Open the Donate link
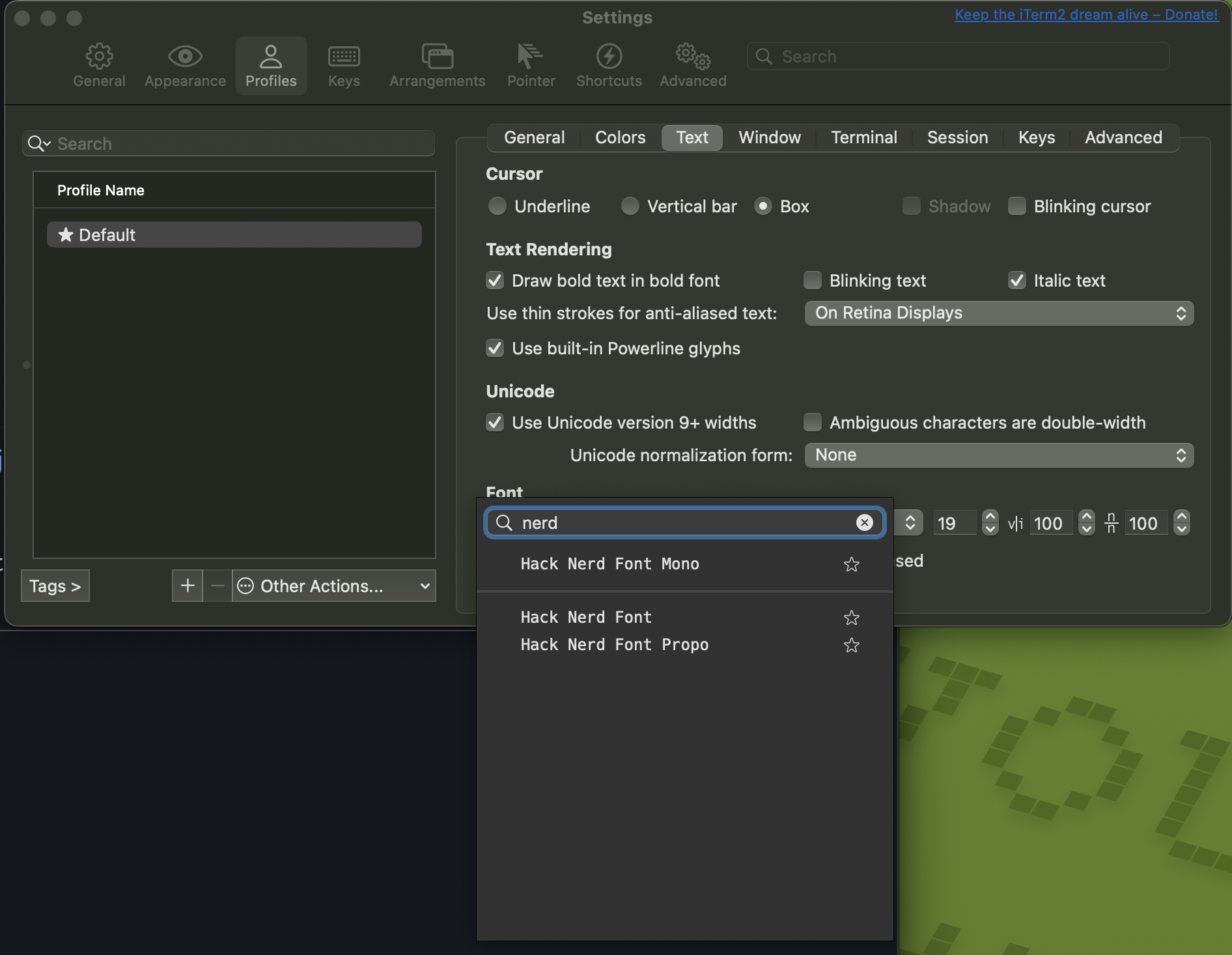Viewport: 1232px width, 955px height. pyautogui.click(x=1086, y=14)
